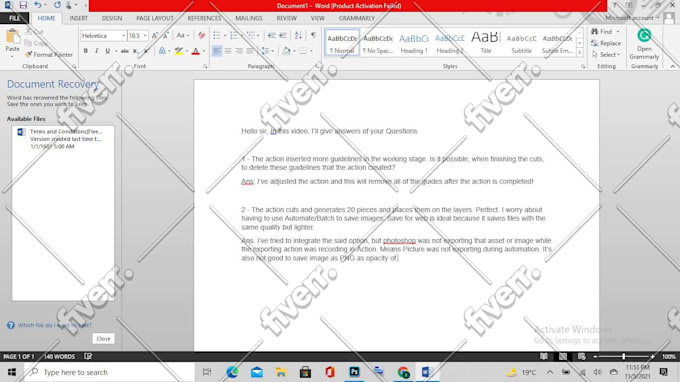Apply text highlight color
680x382 pixels.
pos(179,51)
